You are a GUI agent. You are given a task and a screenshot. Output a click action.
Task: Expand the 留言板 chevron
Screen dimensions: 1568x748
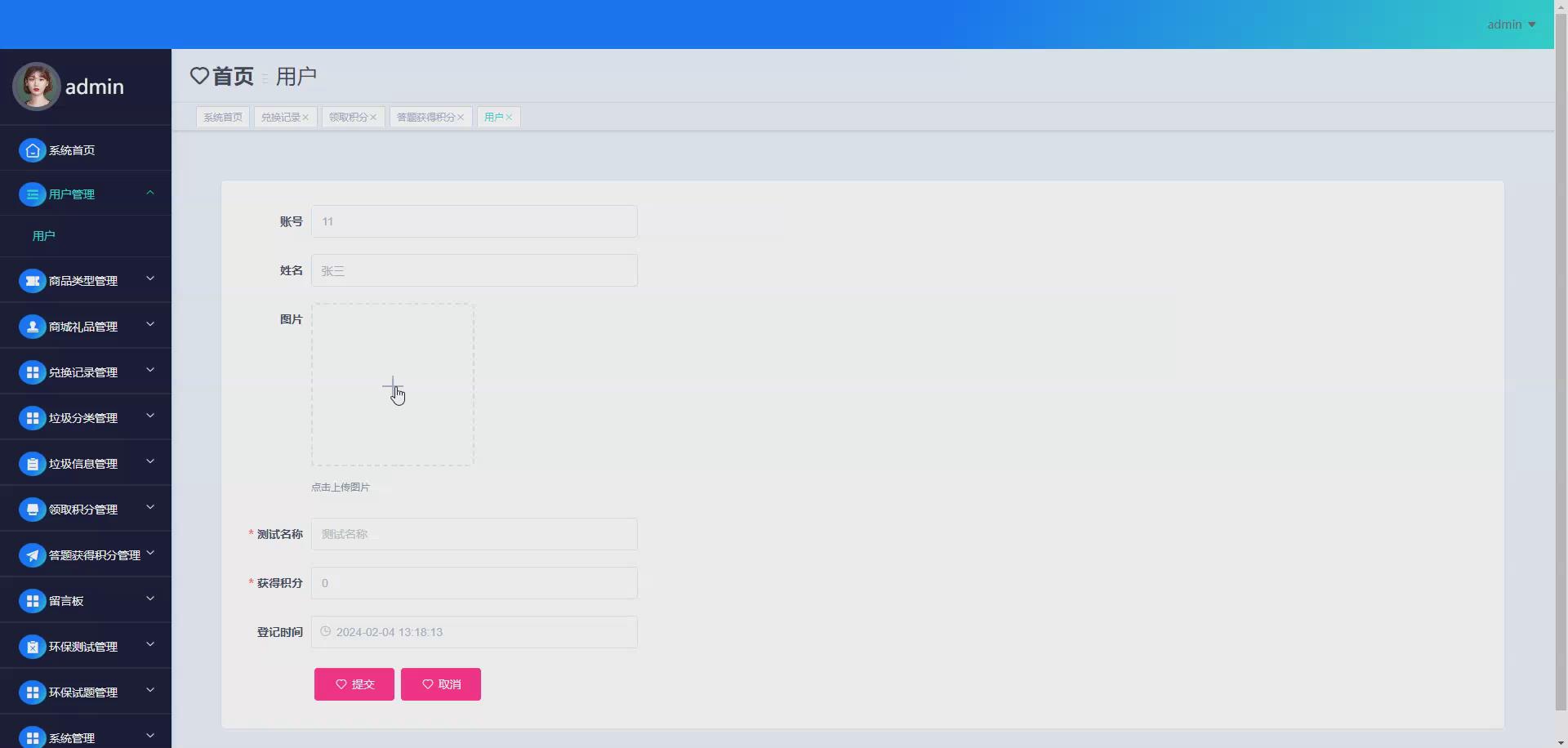[150, 599]
